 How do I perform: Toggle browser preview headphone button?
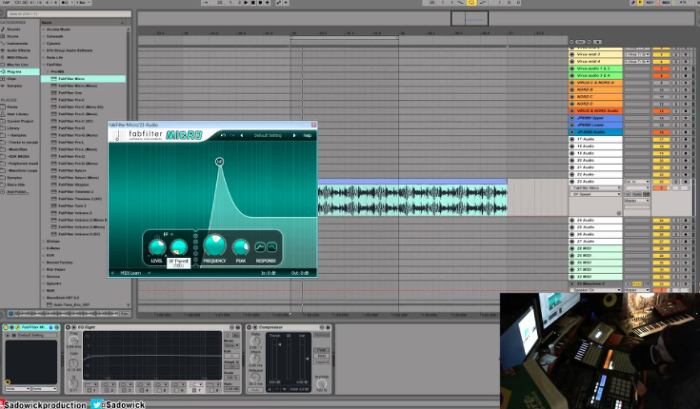pos(11,313)
